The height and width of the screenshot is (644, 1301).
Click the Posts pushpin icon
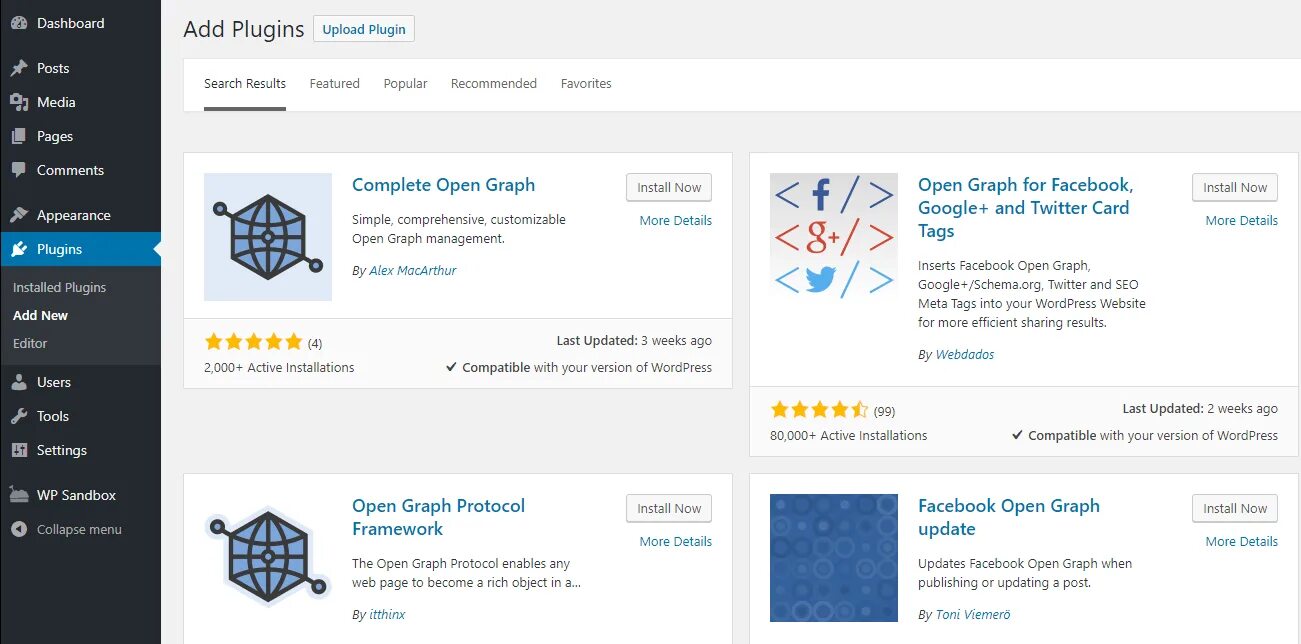tap(19, 68)
